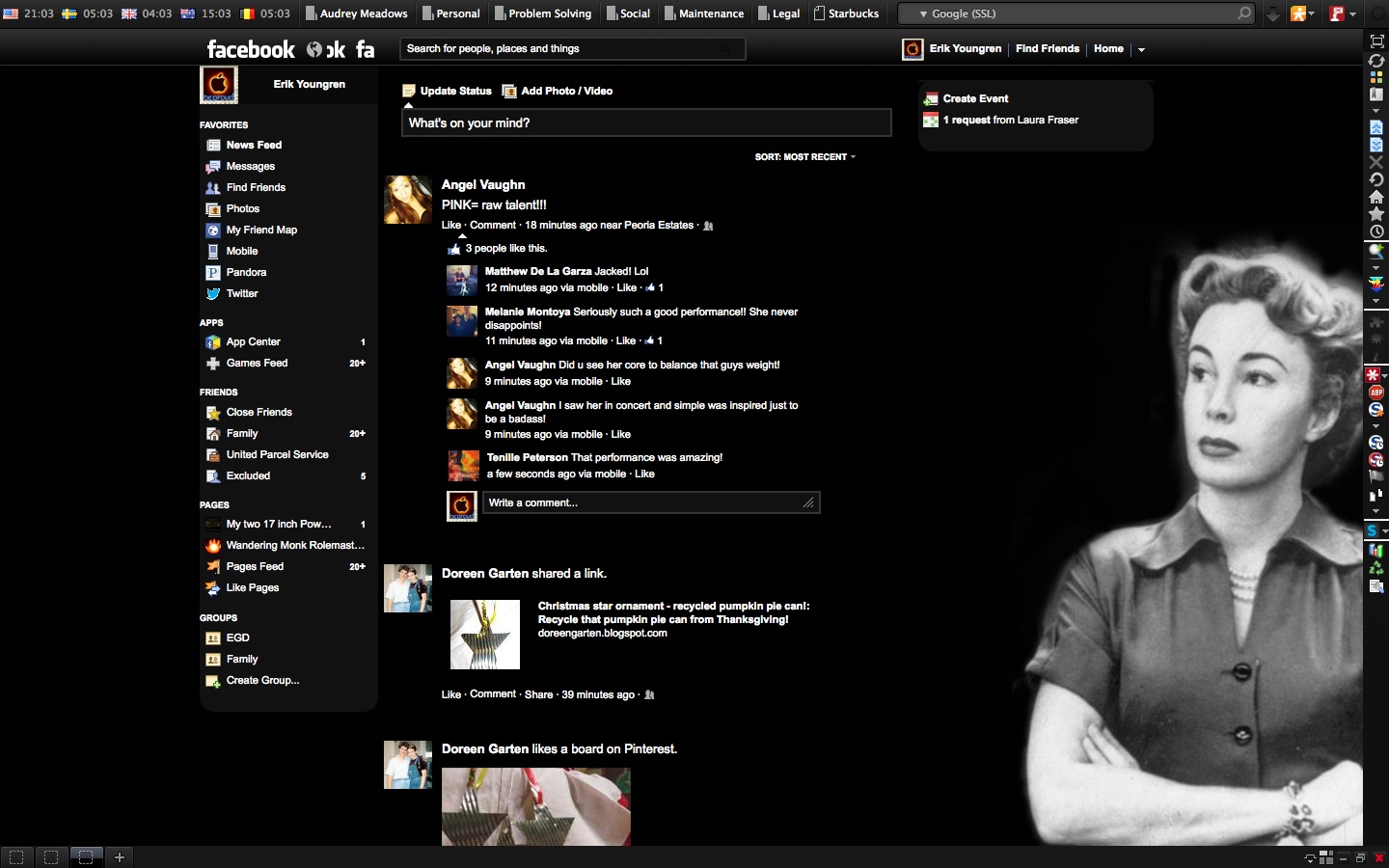Open Pinterest board image thumbnail

coord(536,807)
